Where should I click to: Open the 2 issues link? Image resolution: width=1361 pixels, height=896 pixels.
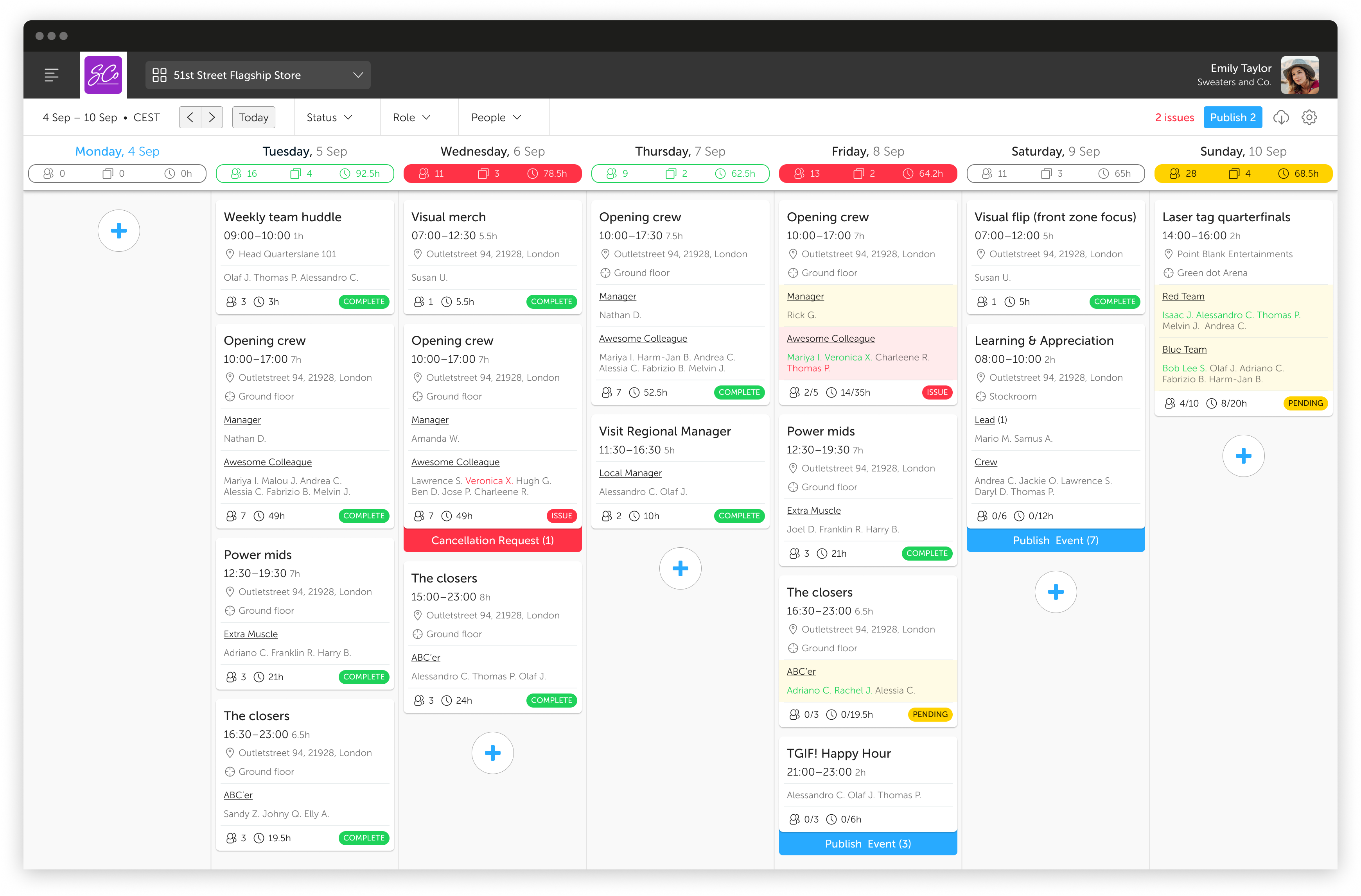1174,117
